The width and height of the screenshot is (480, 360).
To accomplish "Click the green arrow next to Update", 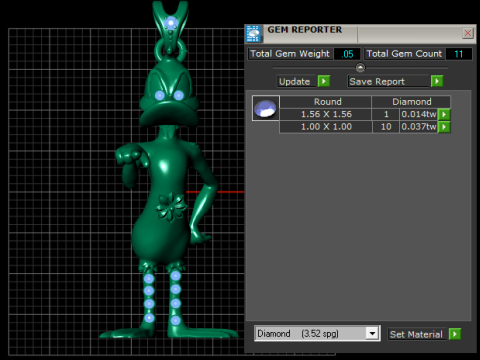I will point(324,81).
